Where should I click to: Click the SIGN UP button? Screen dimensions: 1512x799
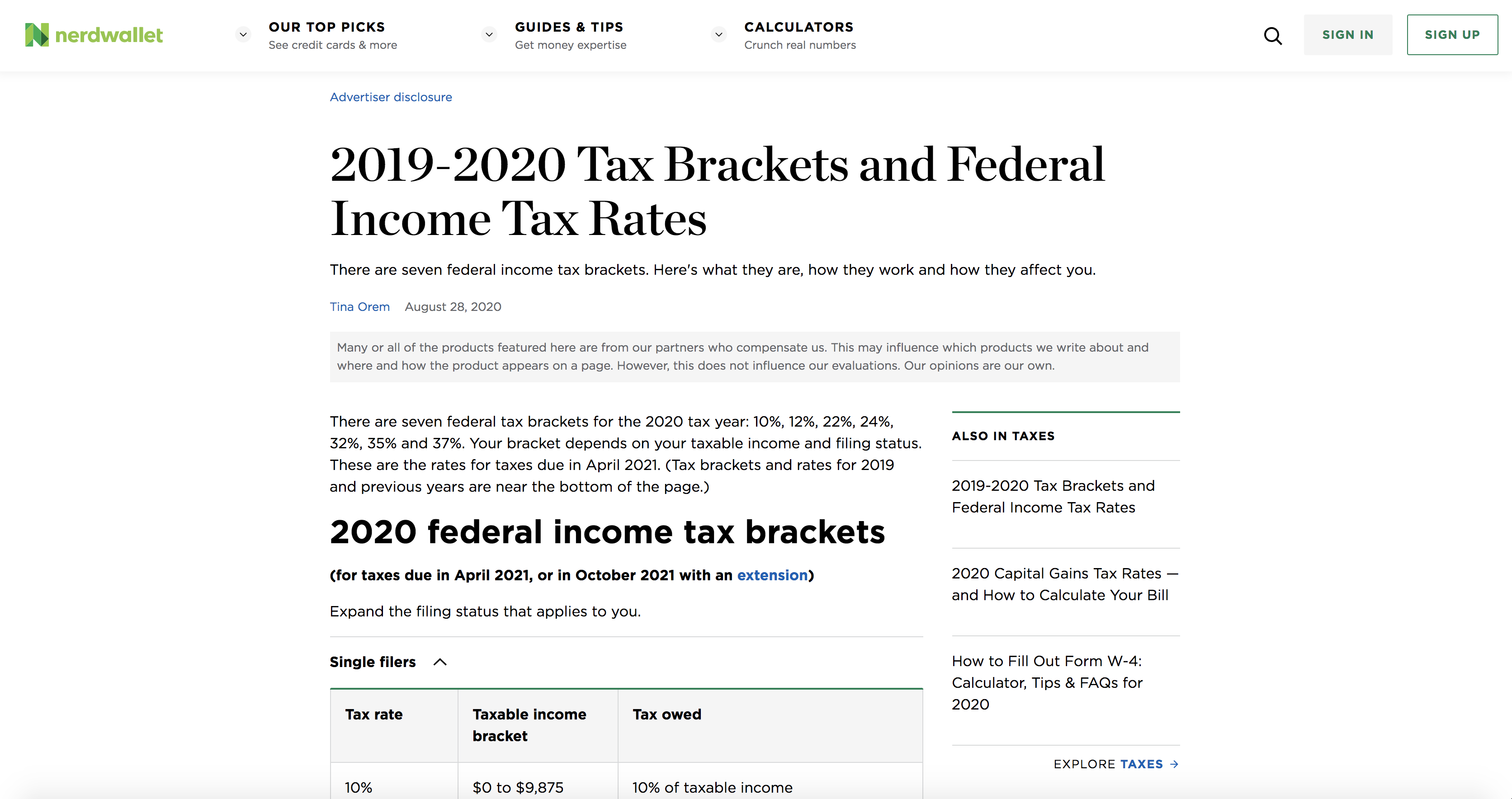pyautogui.click(x=1451, y=34)
